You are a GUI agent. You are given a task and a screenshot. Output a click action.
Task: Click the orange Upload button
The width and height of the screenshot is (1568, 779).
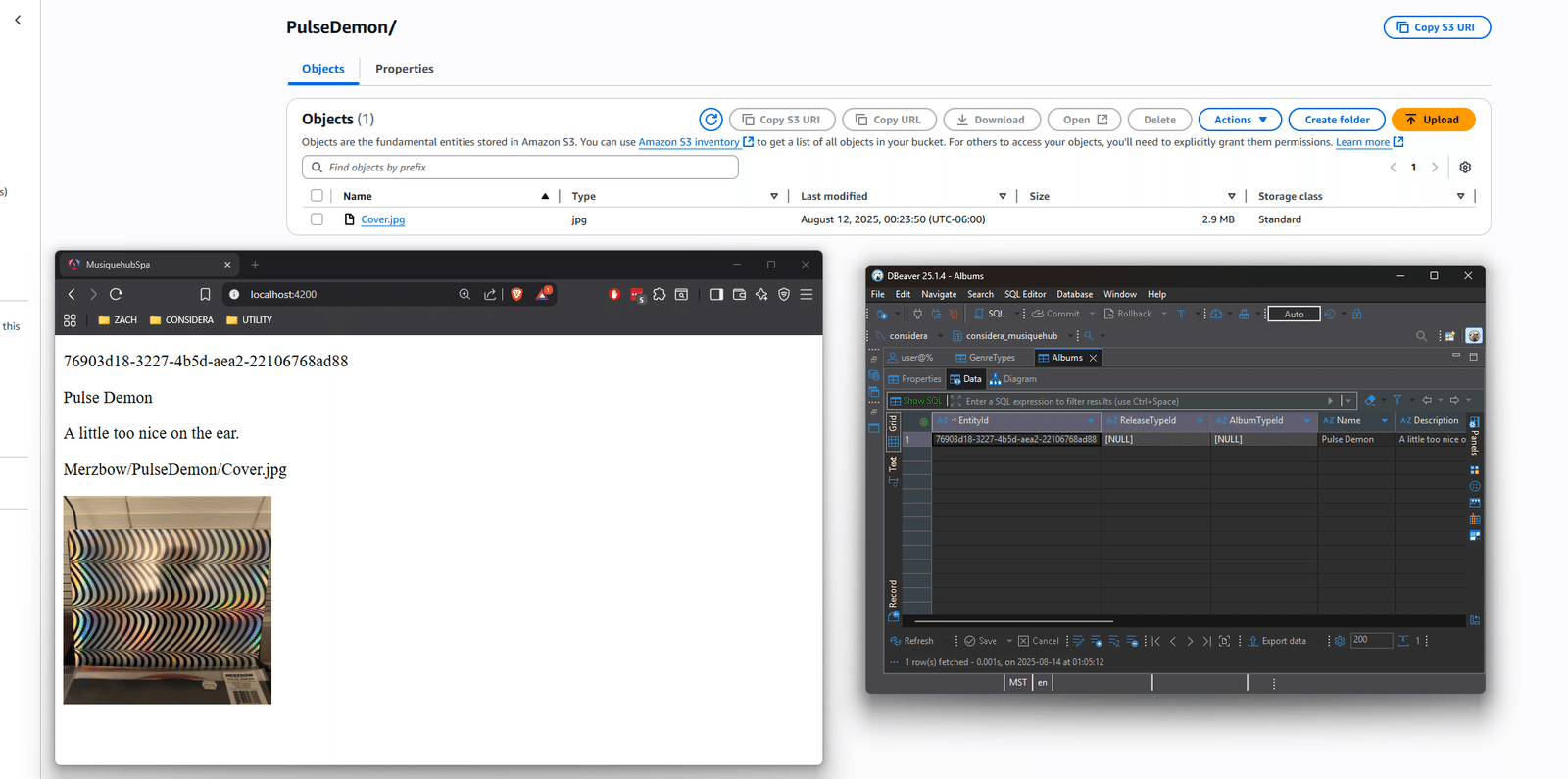[x=1433, y=120]
